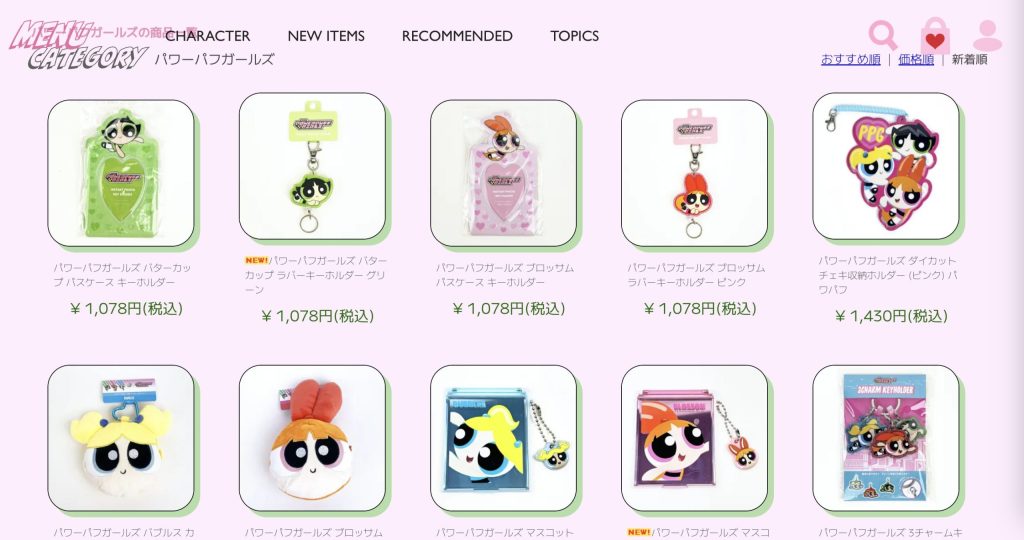Sort products by 価格順
Image resolution: width=1024 pixels, height=540 pixels.
click(x=916, y=59)
